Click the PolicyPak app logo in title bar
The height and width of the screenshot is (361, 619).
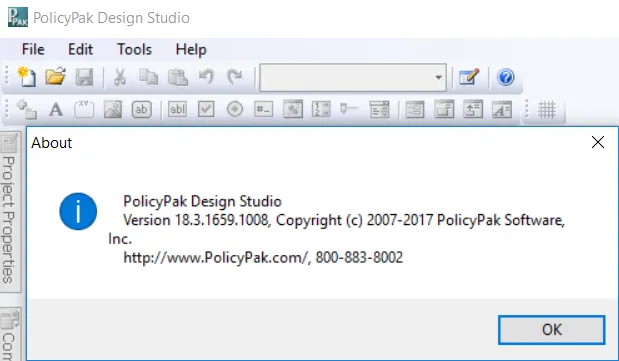tap(18, 17)
